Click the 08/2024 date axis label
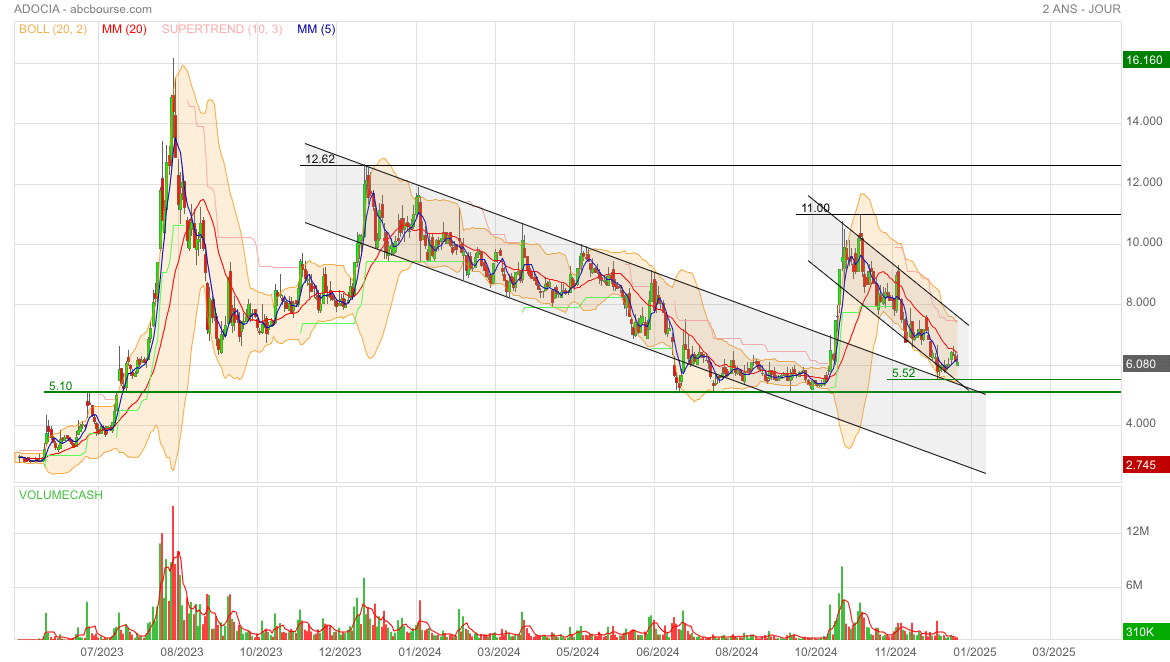 tap(736, 652)
